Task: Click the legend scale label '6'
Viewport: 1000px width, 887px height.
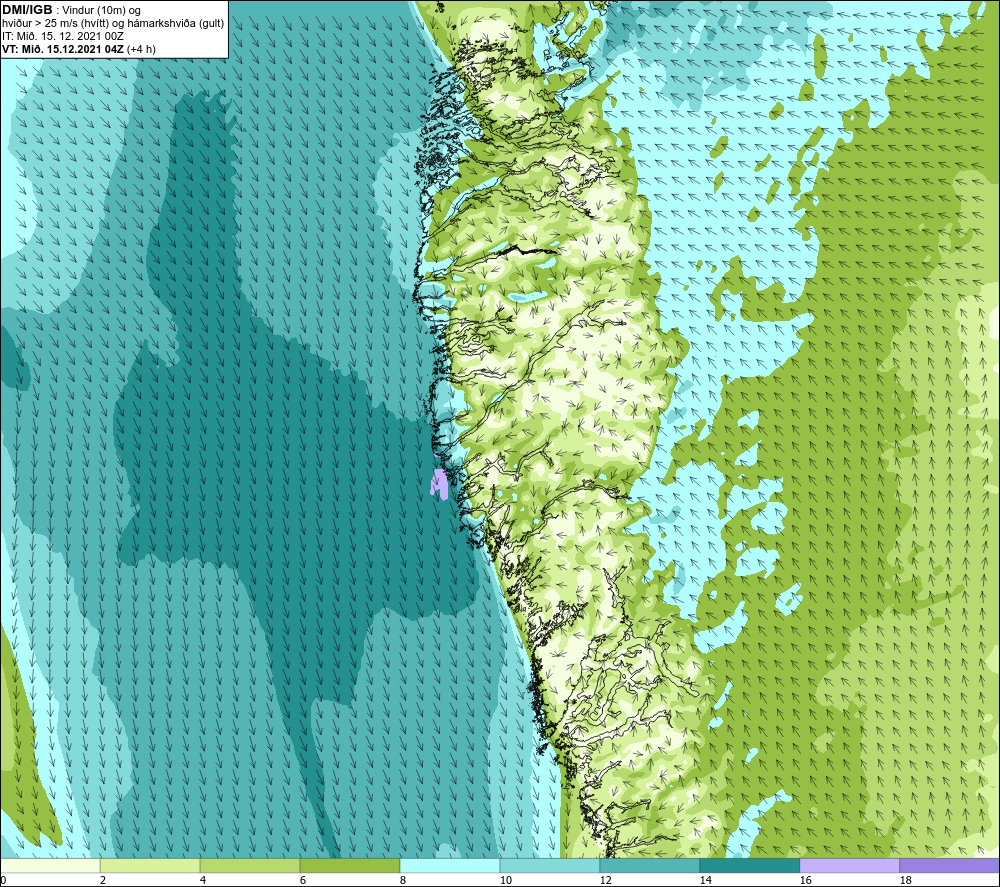Action: click(302, 881)
